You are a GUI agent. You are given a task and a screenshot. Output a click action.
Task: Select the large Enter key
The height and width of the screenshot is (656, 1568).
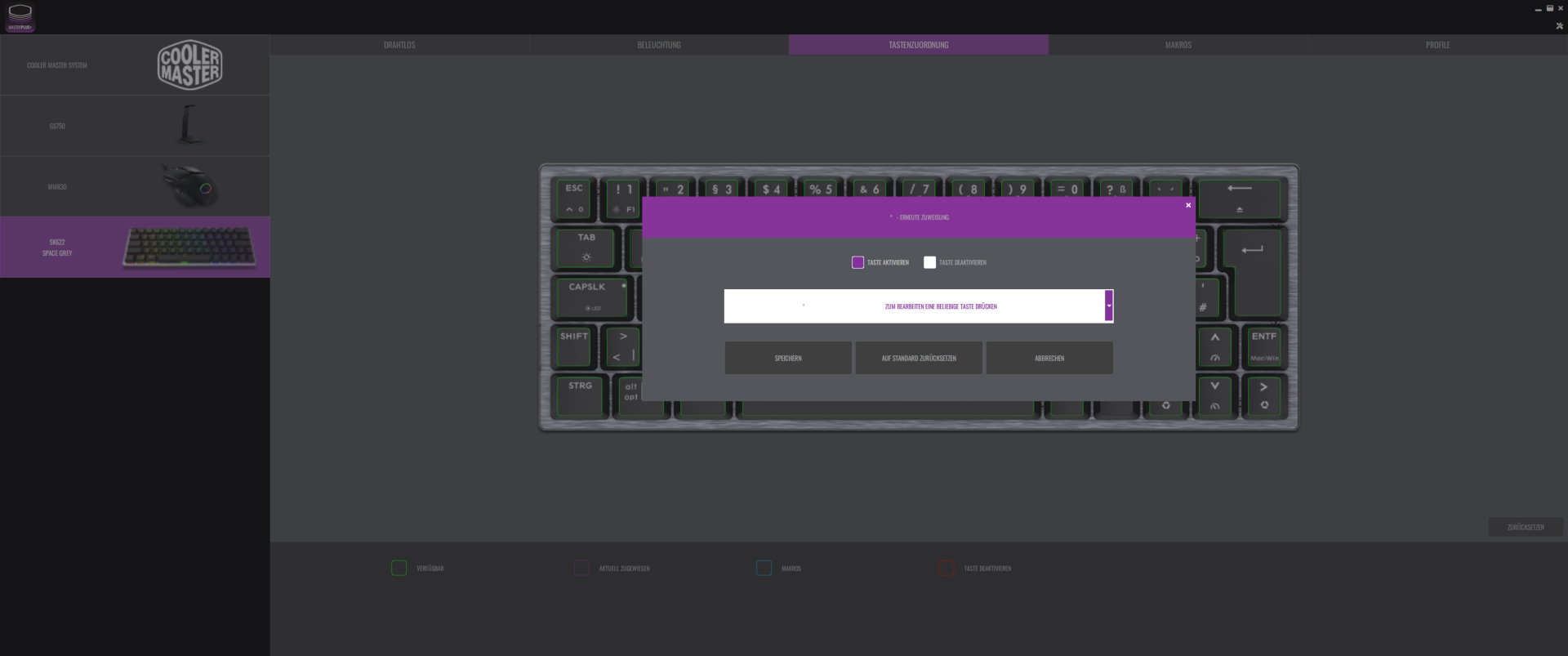pyautogui.click(x=1256, y=273)
